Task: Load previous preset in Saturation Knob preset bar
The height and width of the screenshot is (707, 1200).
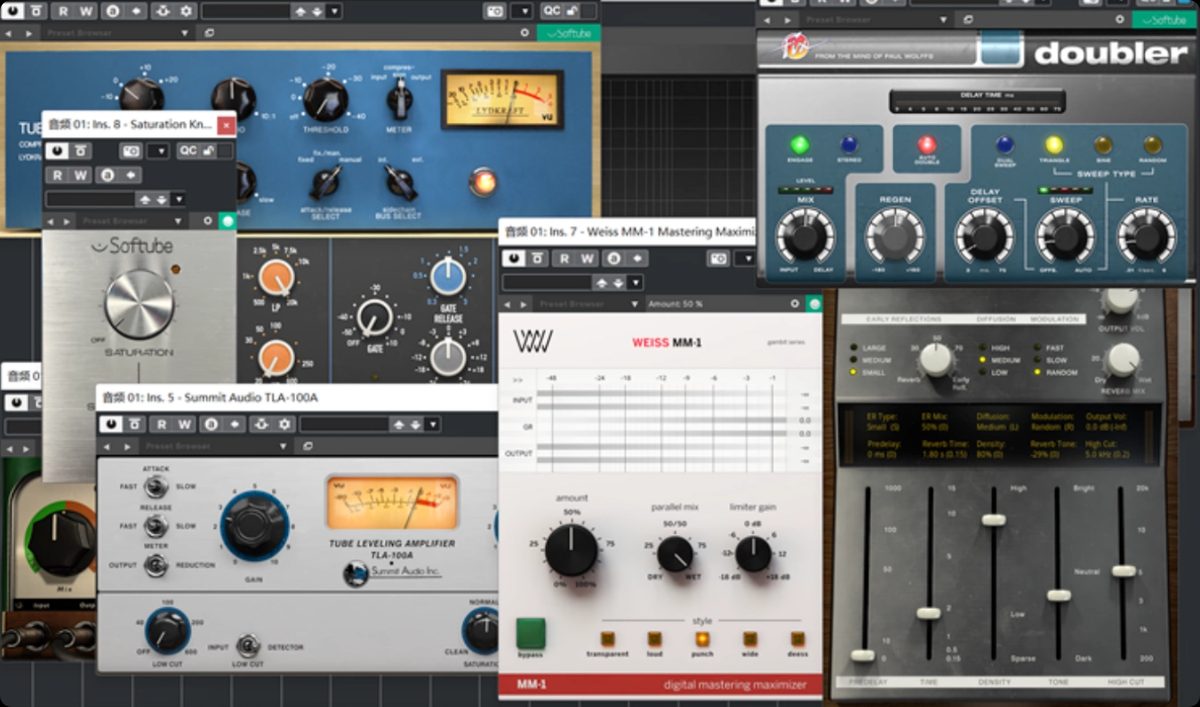Action: (51, 221)
